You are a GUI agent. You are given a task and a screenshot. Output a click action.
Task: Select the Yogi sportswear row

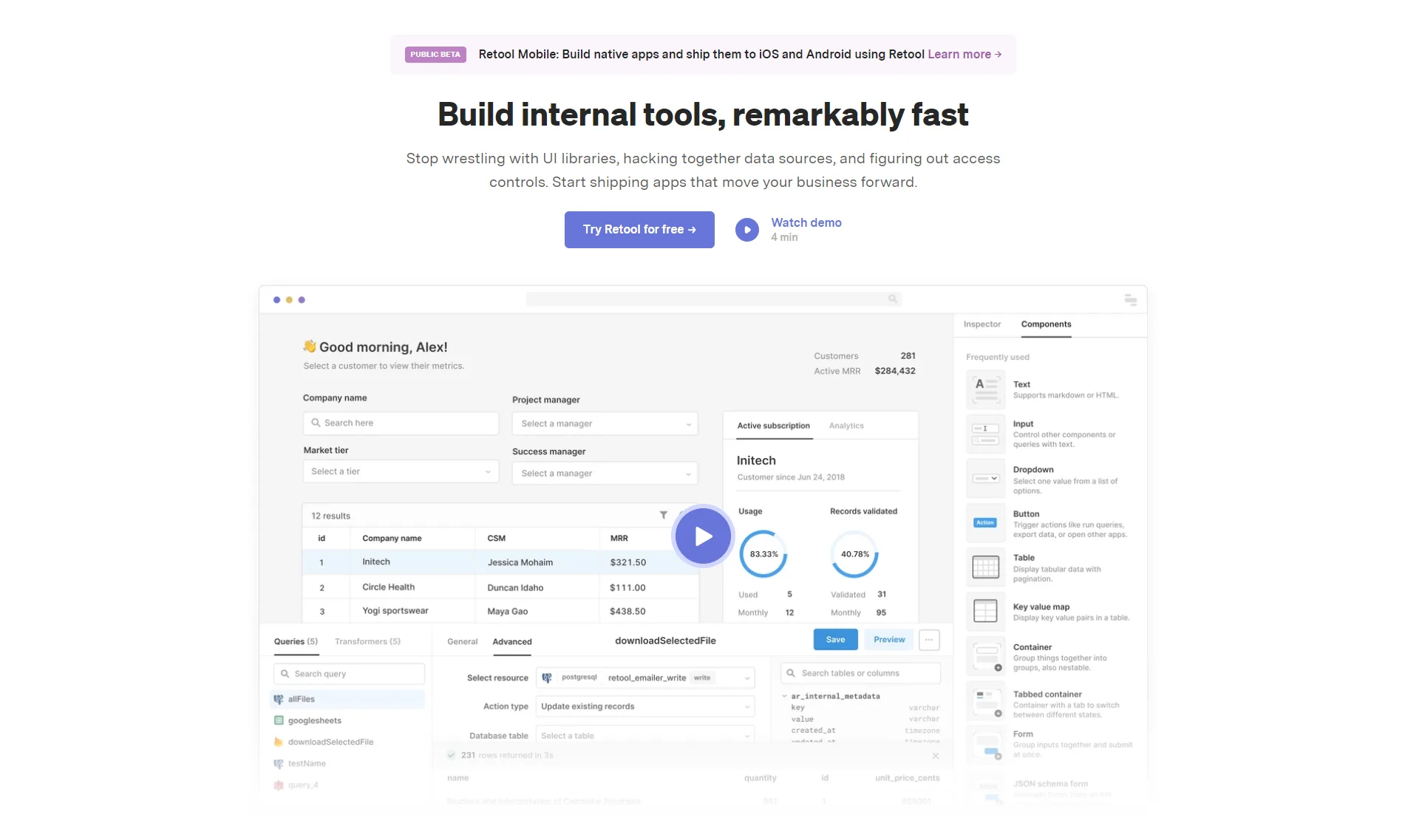[x=500, y=611]
